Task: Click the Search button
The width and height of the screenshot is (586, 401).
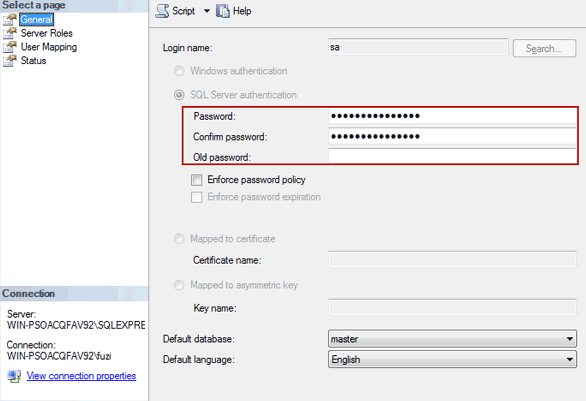Action: pyautogui.click(x=544, y=48)
